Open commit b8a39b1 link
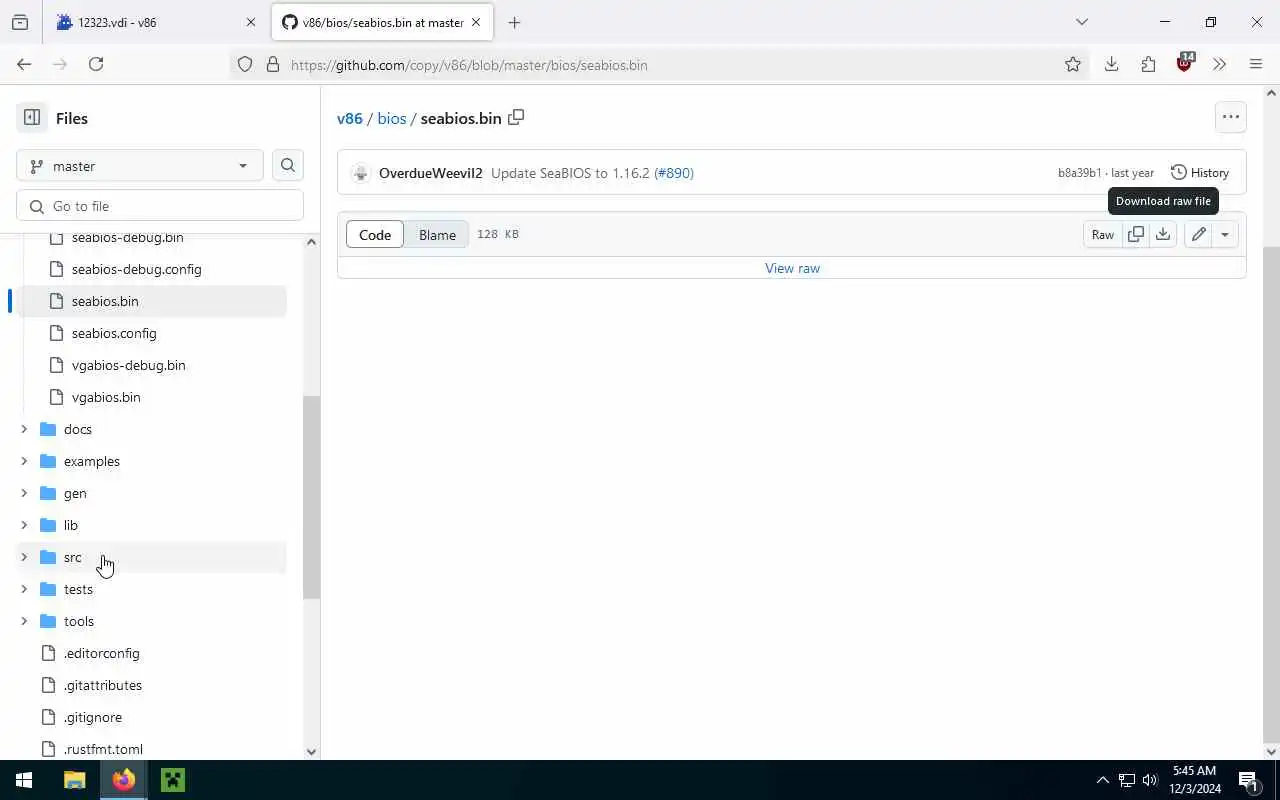Viewport: 1280px width, 800px height. 1079,173
